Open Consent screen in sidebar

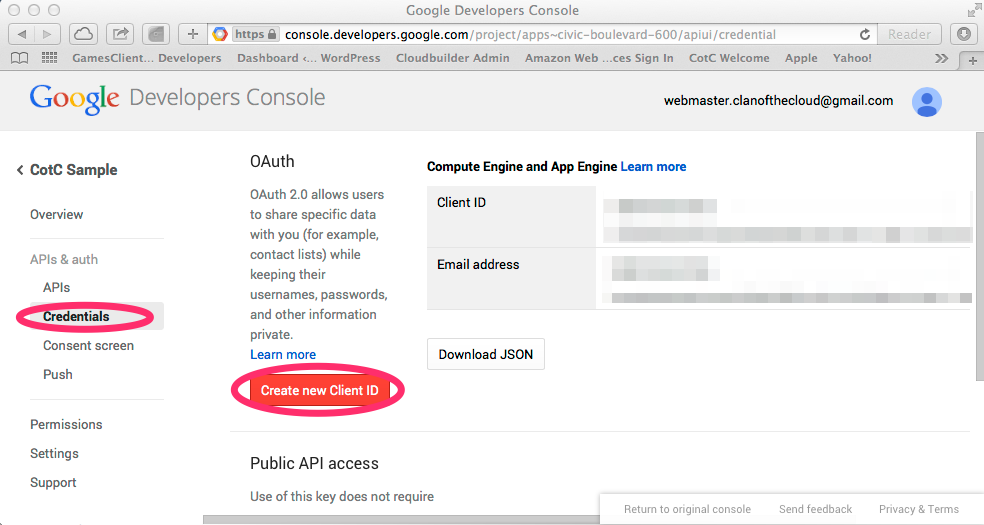(88, 346)
